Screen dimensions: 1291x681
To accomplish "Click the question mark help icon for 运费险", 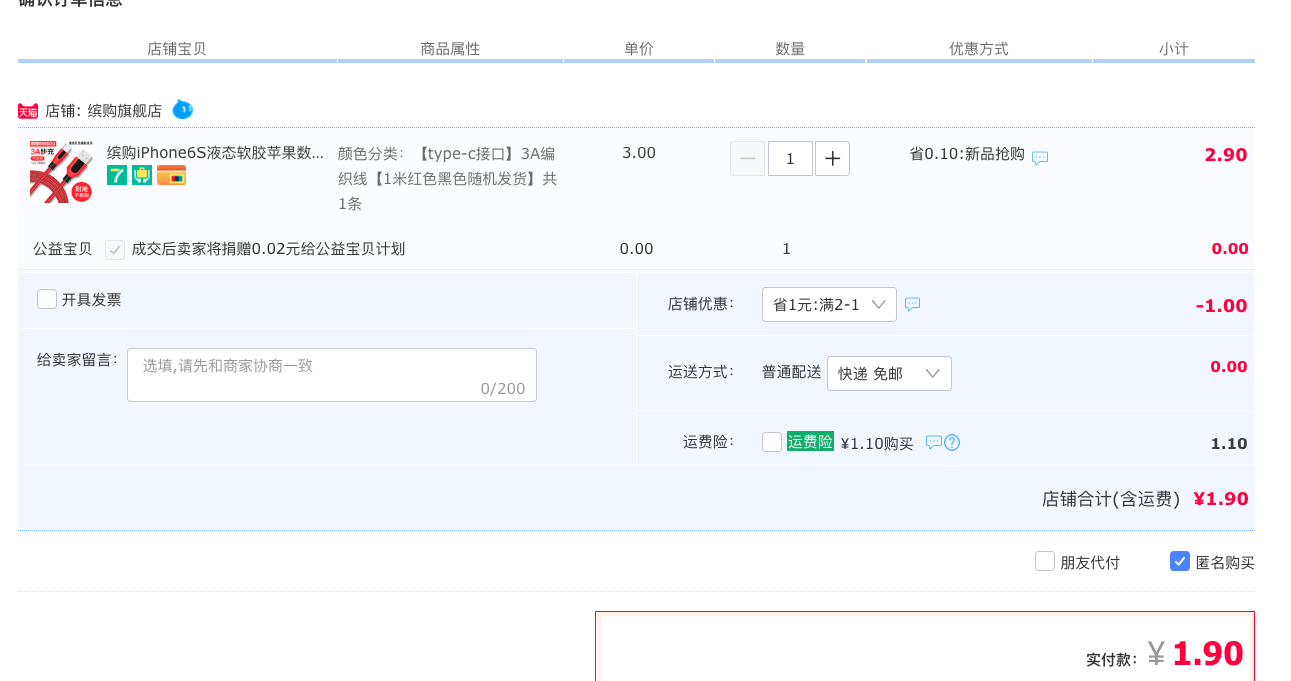I will [952, 442].
